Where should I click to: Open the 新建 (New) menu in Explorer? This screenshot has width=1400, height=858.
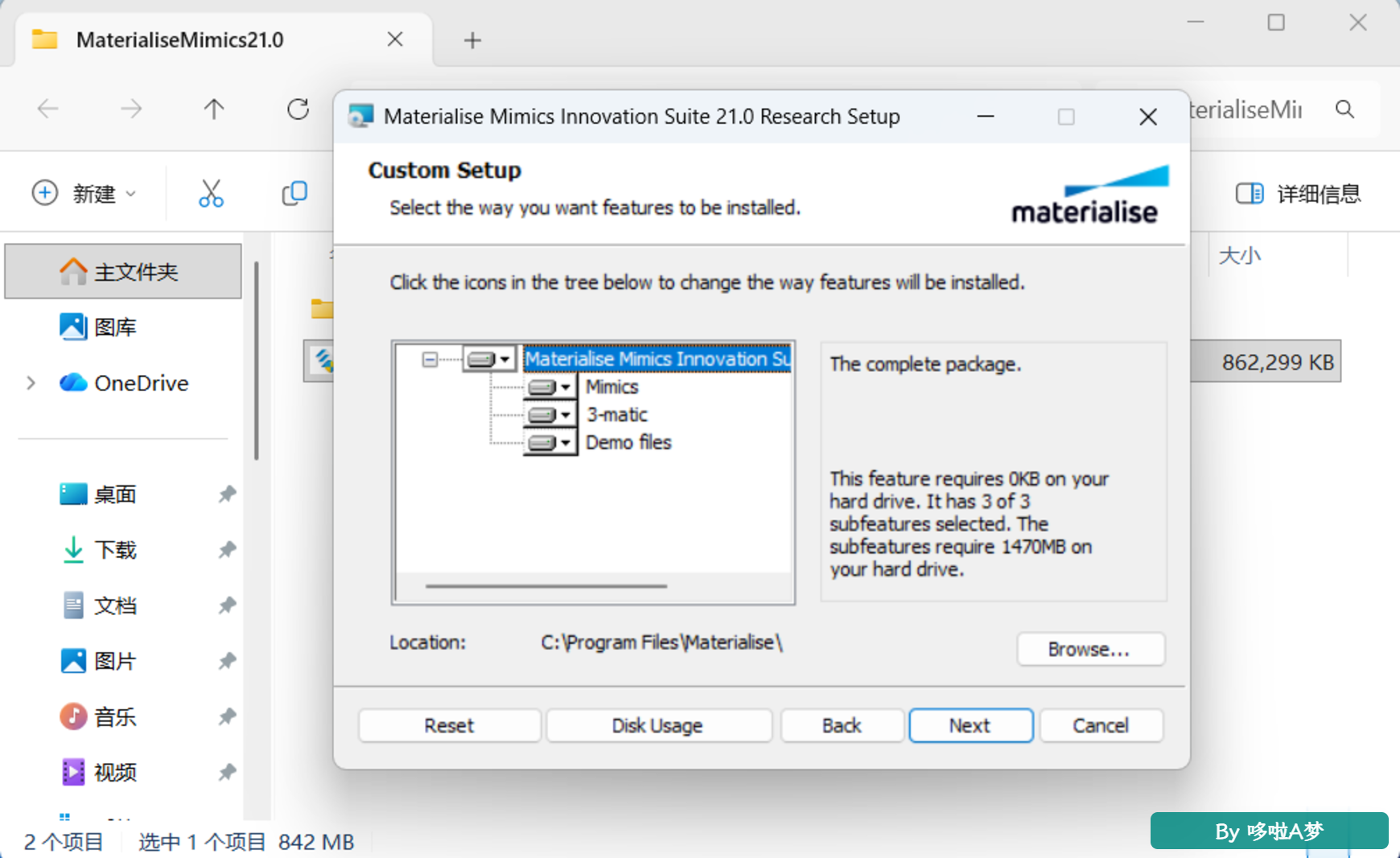pyautogui.click(x=84, y=193)
